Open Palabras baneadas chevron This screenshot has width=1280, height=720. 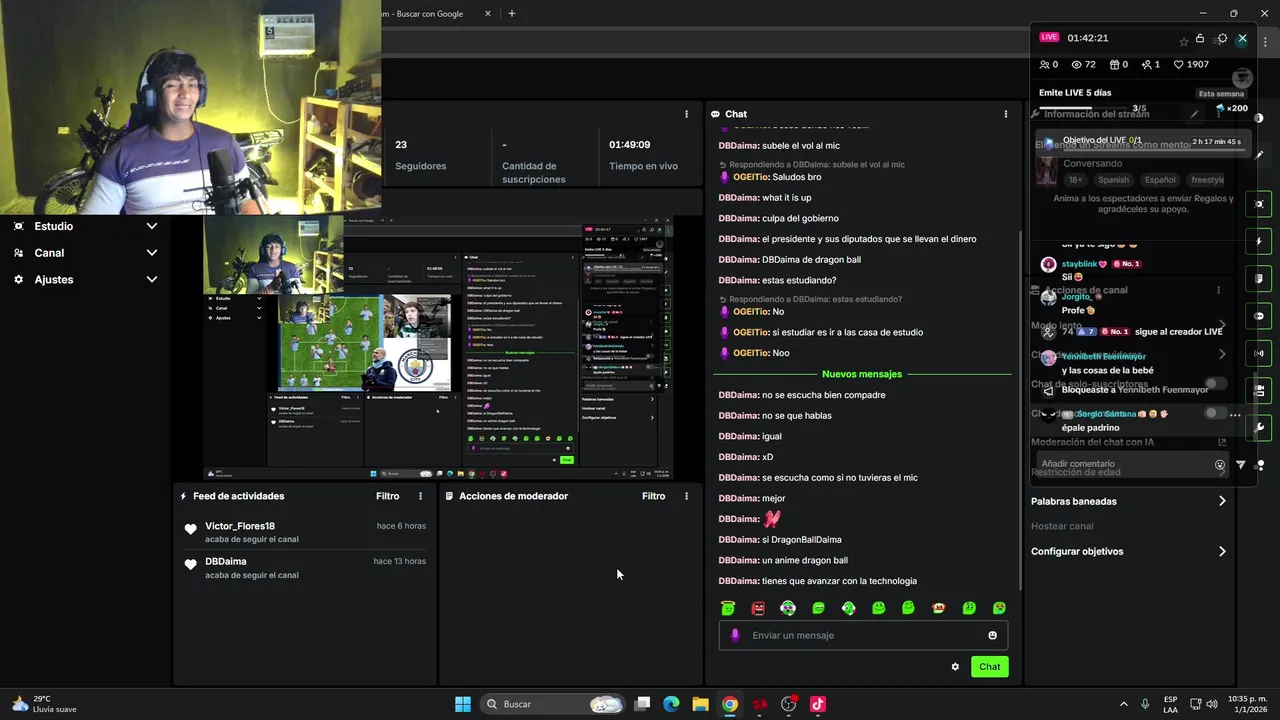click(x=1222, y=501)
